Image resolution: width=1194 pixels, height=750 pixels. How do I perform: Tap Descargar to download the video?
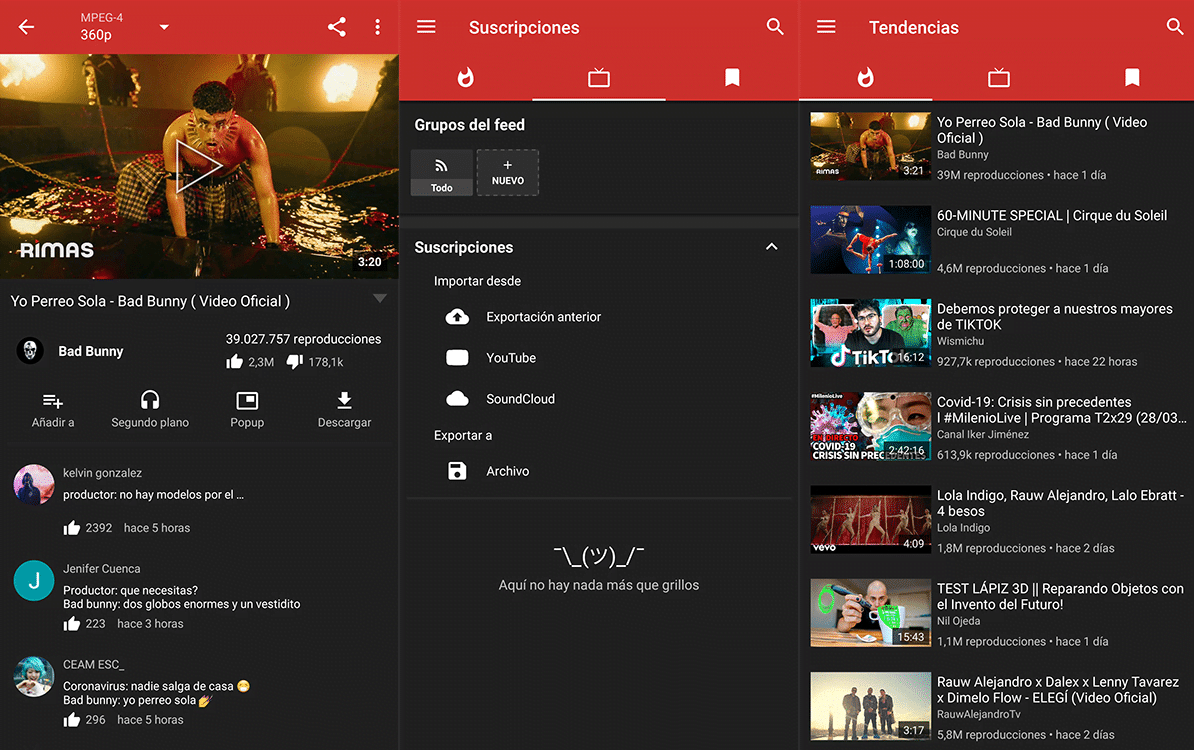(344, 410)
